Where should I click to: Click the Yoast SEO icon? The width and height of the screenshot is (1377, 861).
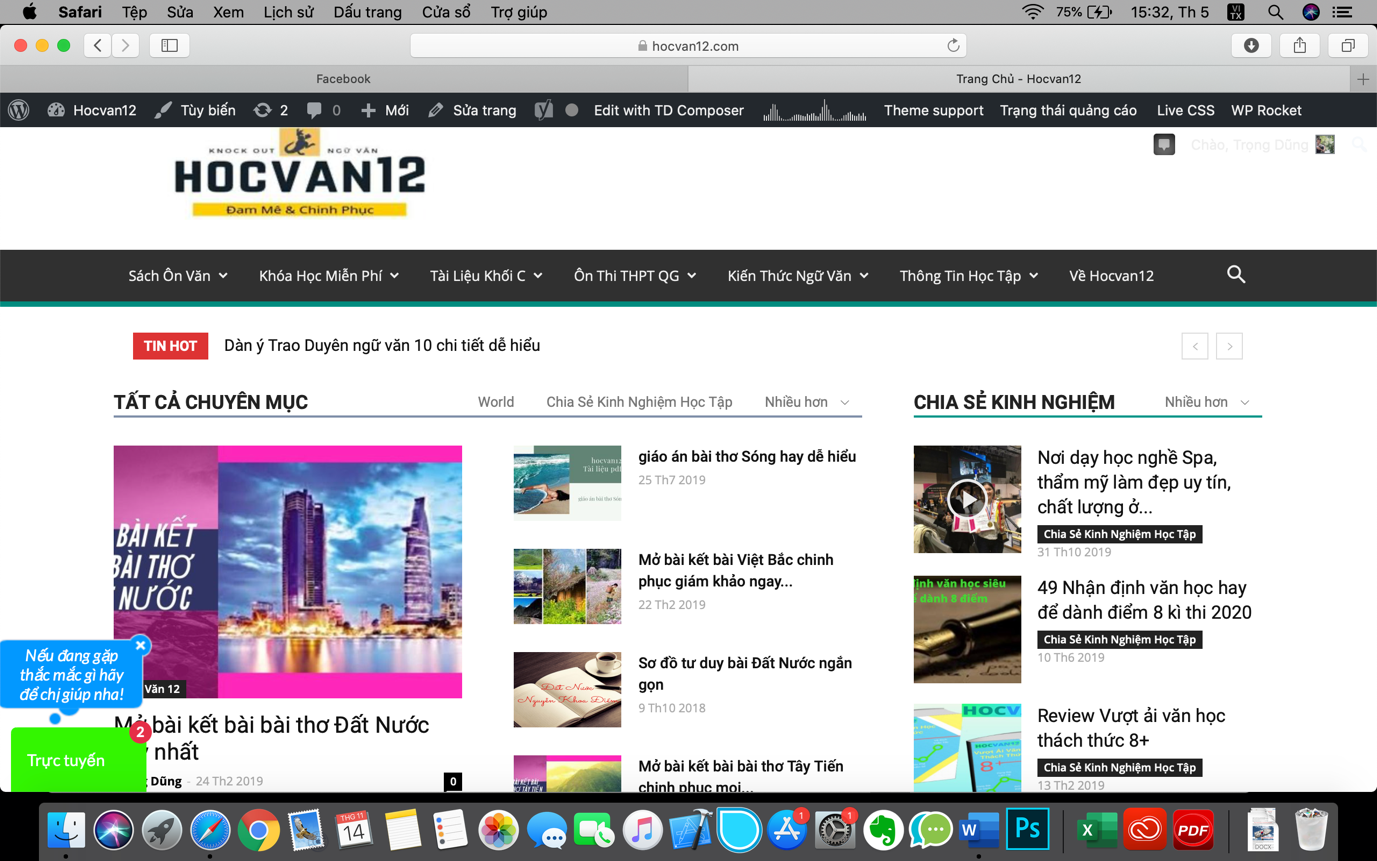point(543,110)
